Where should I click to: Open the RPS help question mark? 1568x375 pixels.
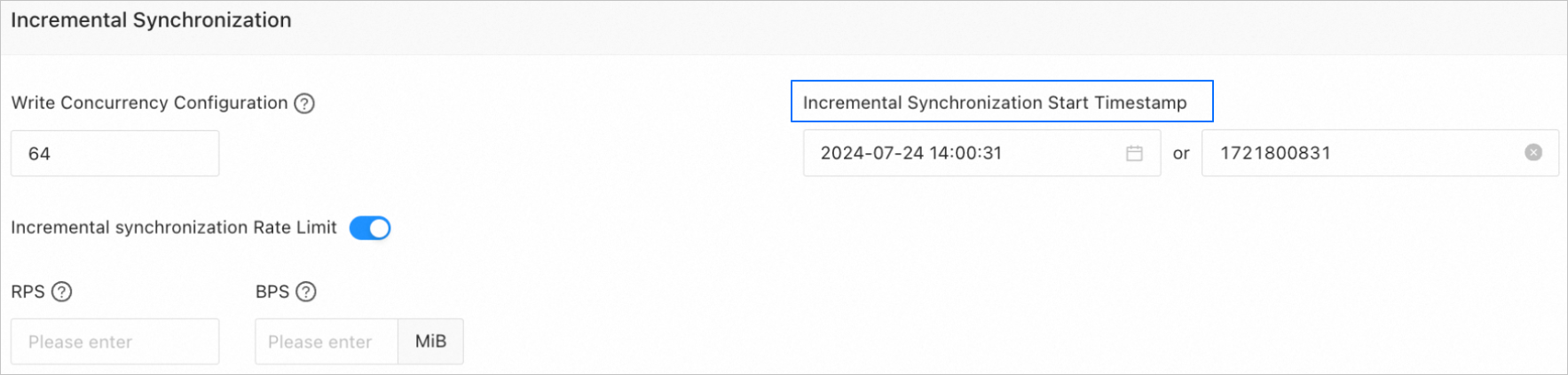(x=61, y=292)
